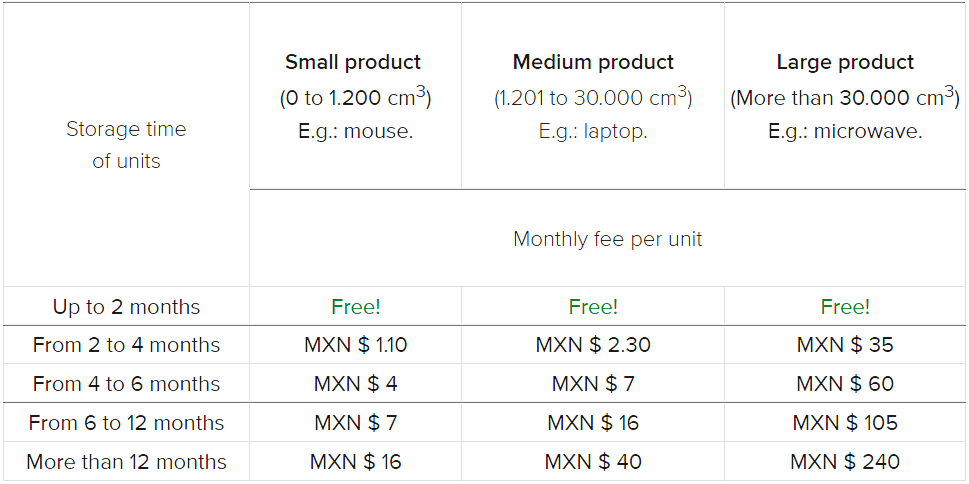The height and width of the screenshot is (484, 969).
Task: Click the 'MXN $ 1.10' cell
Action: [x=355, y=345]
